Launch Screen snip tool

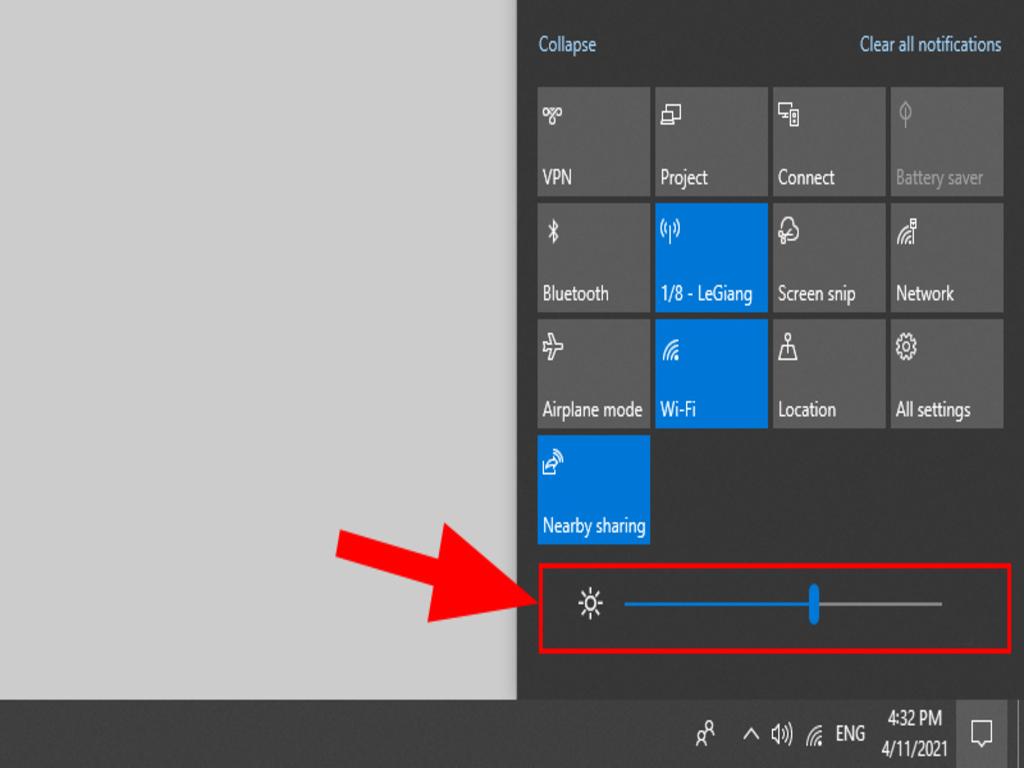(x=829, y=258)
